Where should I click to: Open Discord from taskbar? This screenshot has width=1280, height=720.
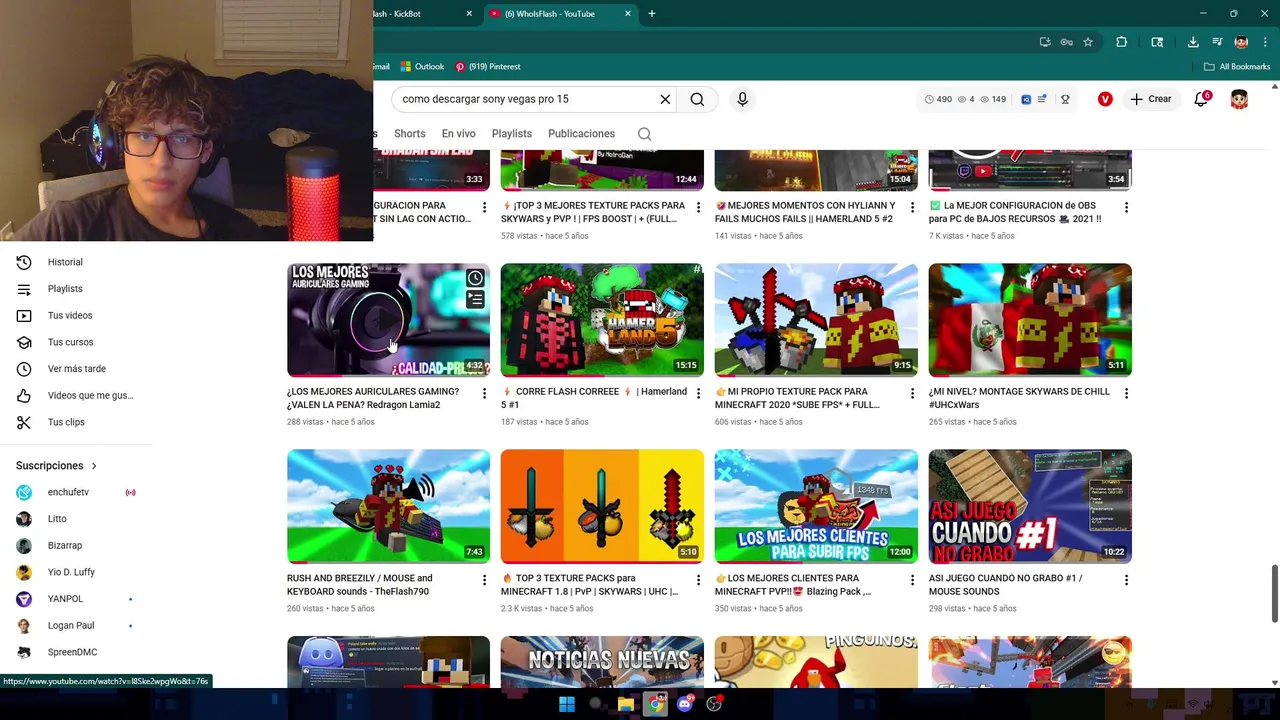click(685, 704)
